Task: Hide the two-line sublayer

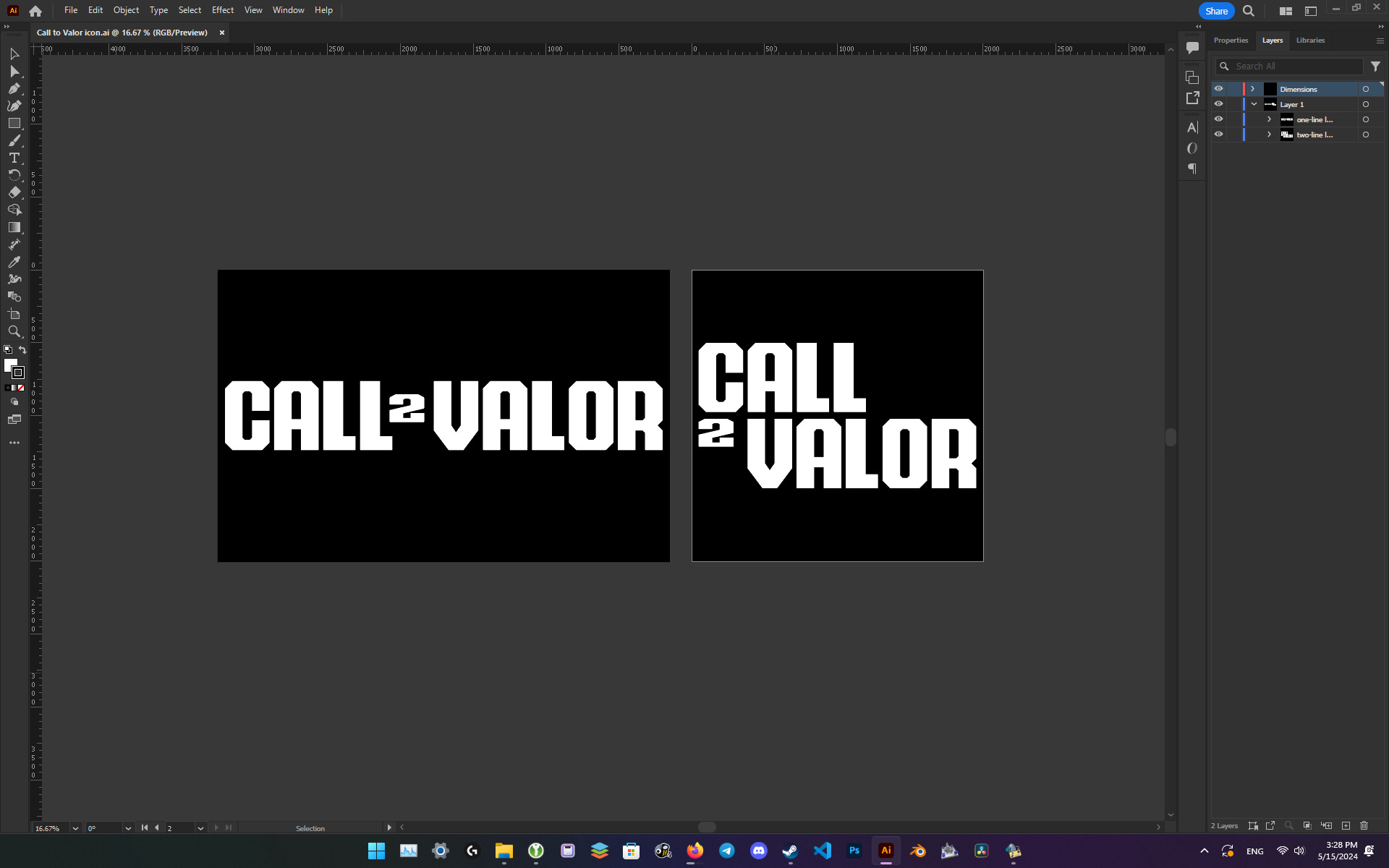Action: 1218,135
